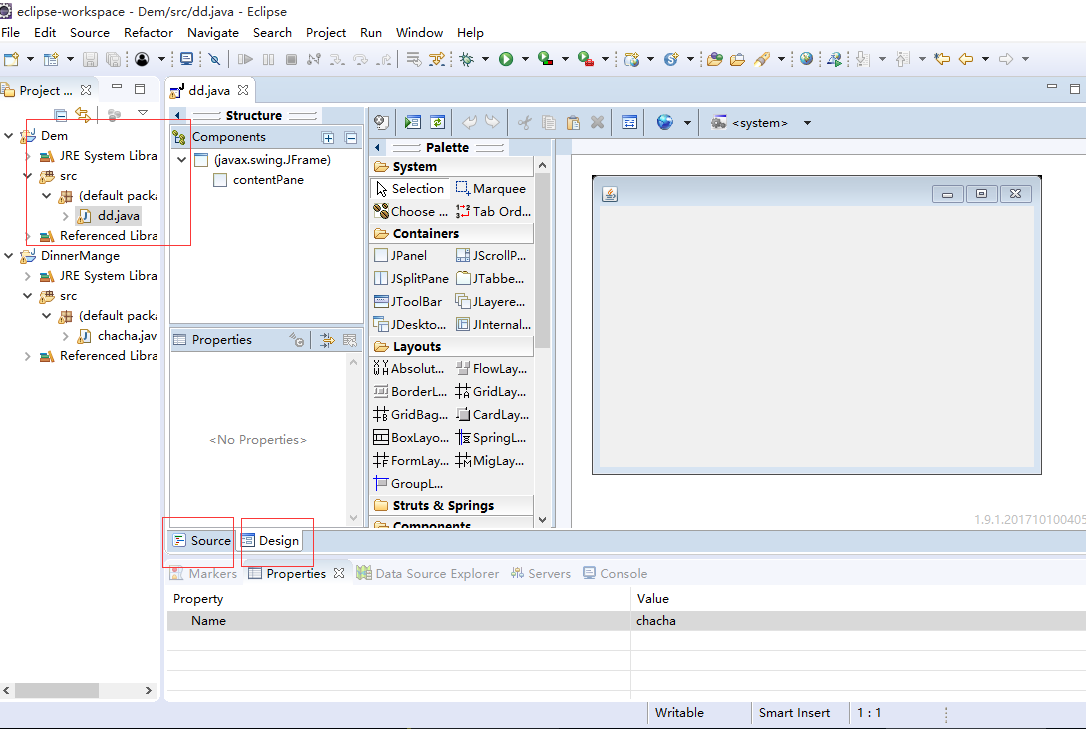This screenshot has height=729, width=1086.
Task: Select GroupLayout in the Palette
Action: point(409,483)
